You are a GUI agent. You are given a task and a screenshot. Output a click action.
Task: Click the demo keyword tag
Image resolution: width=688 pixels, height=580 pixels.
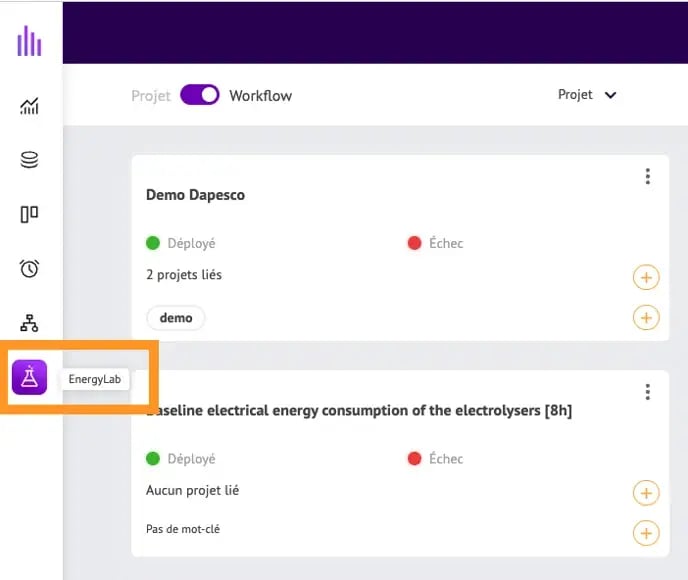(176, 318)
